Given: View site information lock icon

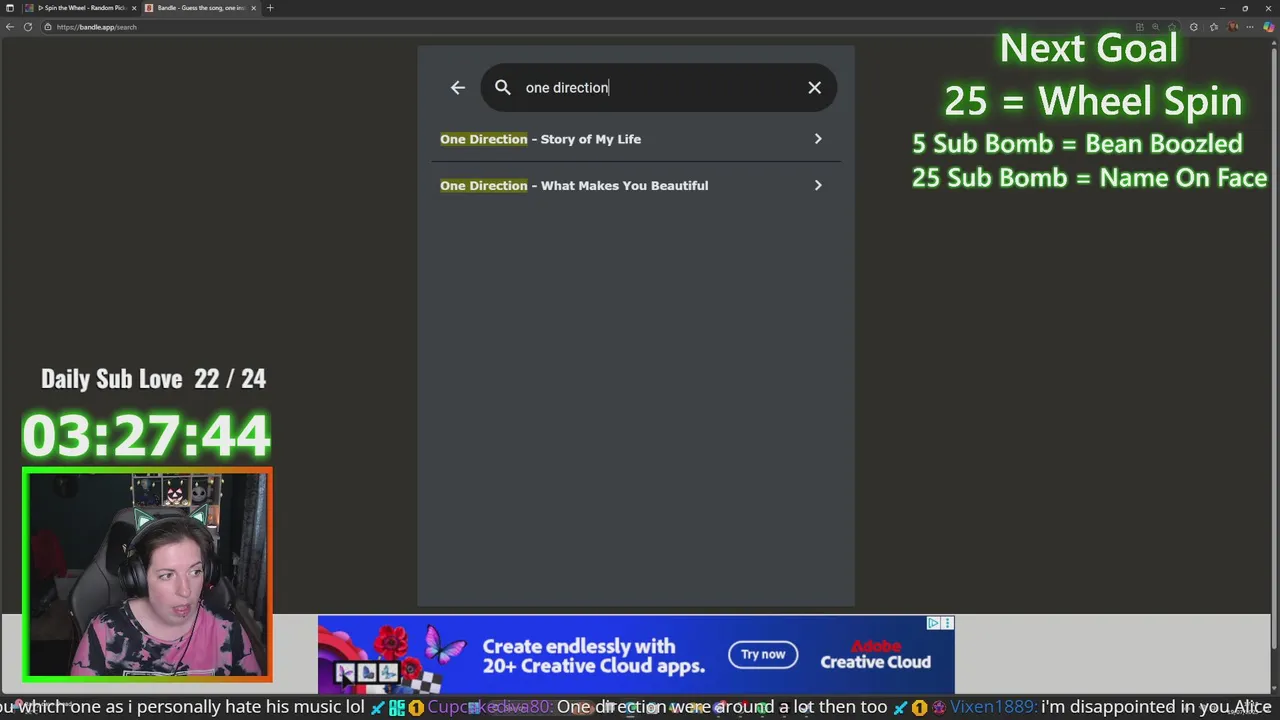Looking at the screenshot, I should (48, 27).
